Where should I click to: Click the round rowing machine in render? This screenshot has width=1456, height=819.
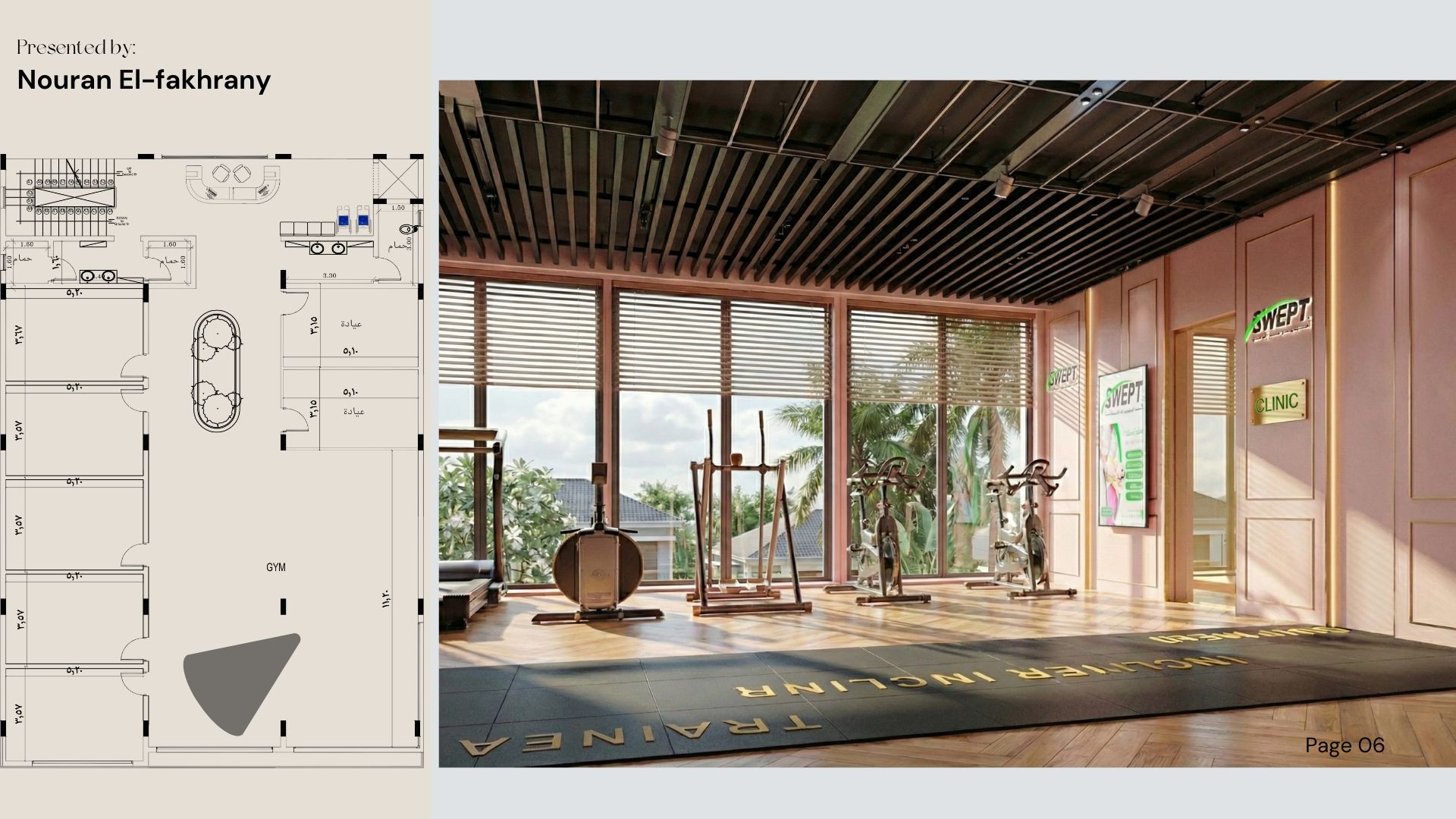[x=597, y=565]
